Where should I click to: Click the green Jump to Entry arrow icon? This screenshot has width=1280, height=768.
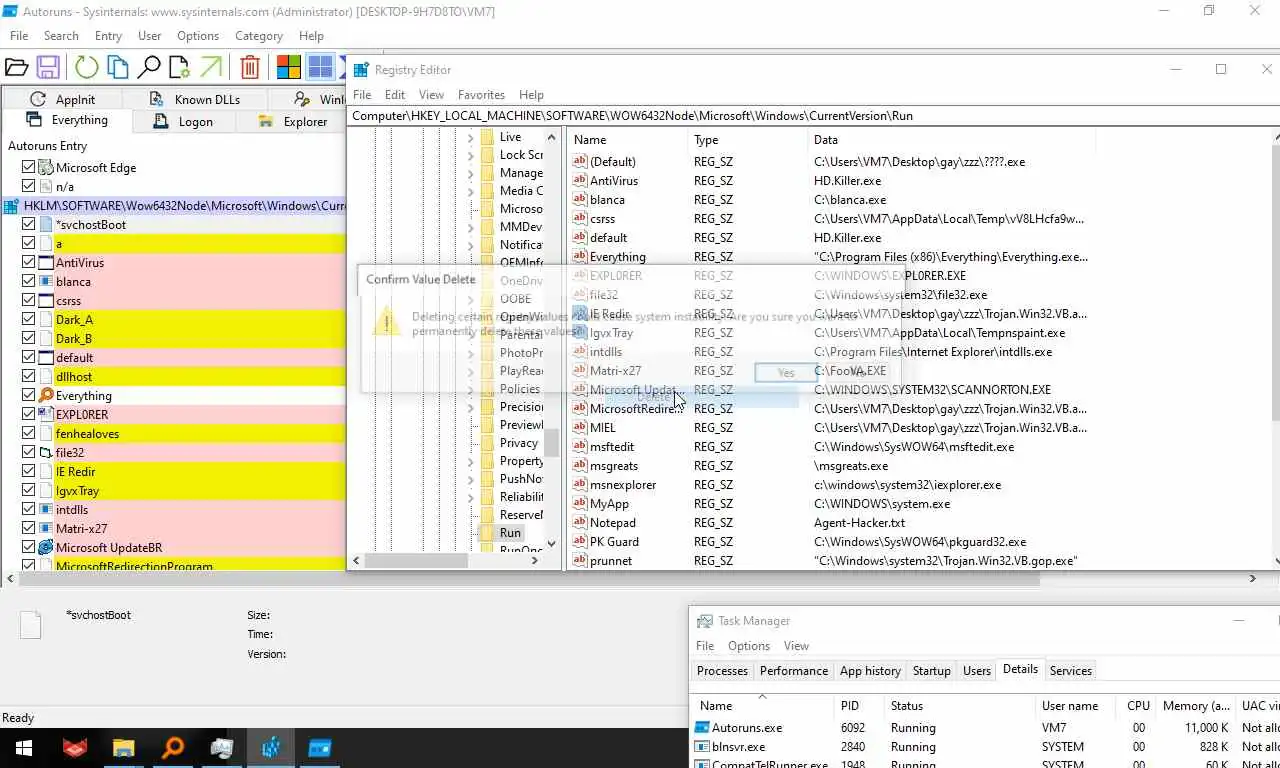coord(211,68)
